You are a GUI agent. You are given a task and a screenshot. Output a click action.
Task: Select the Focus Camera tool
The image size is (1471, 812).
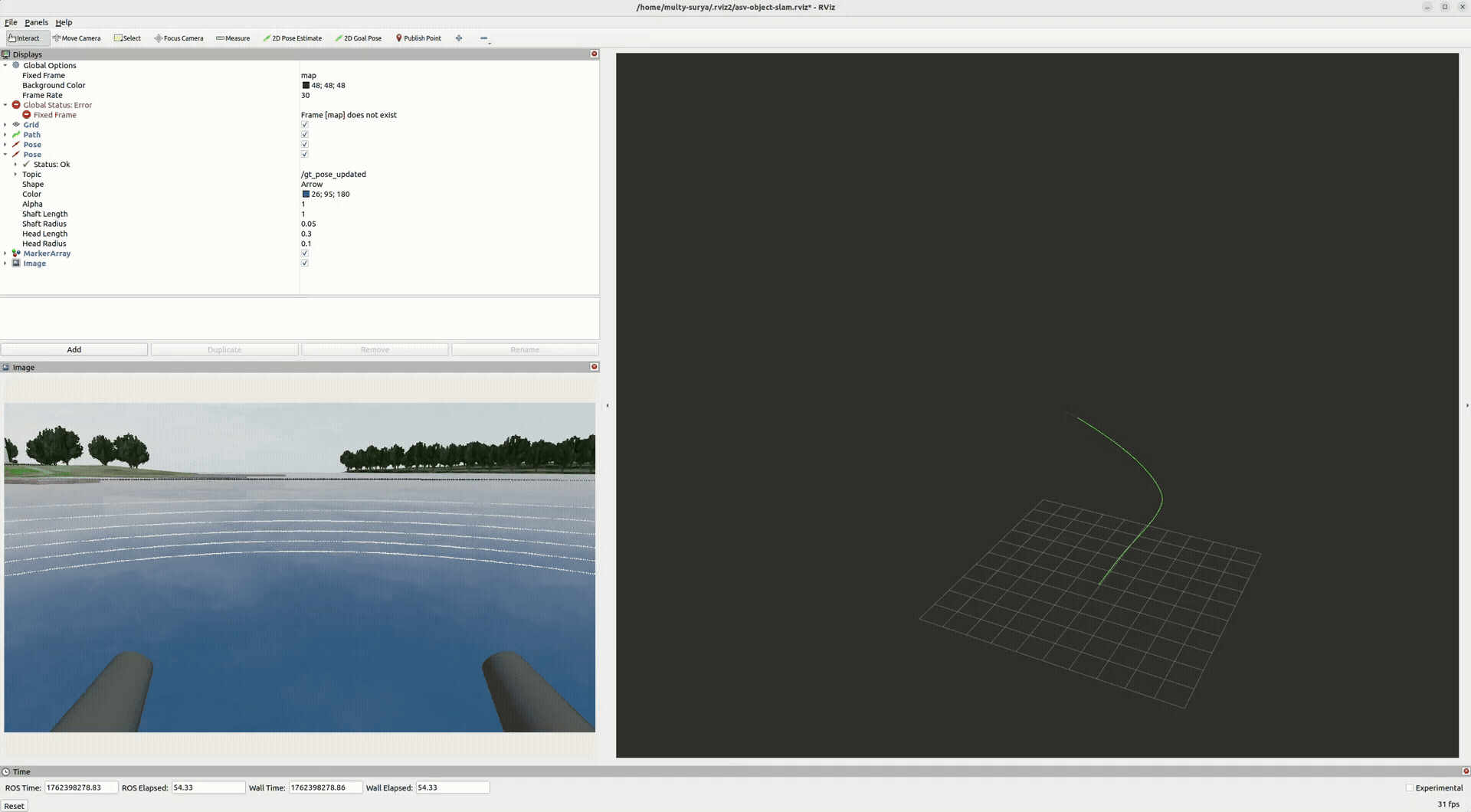(179, 38)
